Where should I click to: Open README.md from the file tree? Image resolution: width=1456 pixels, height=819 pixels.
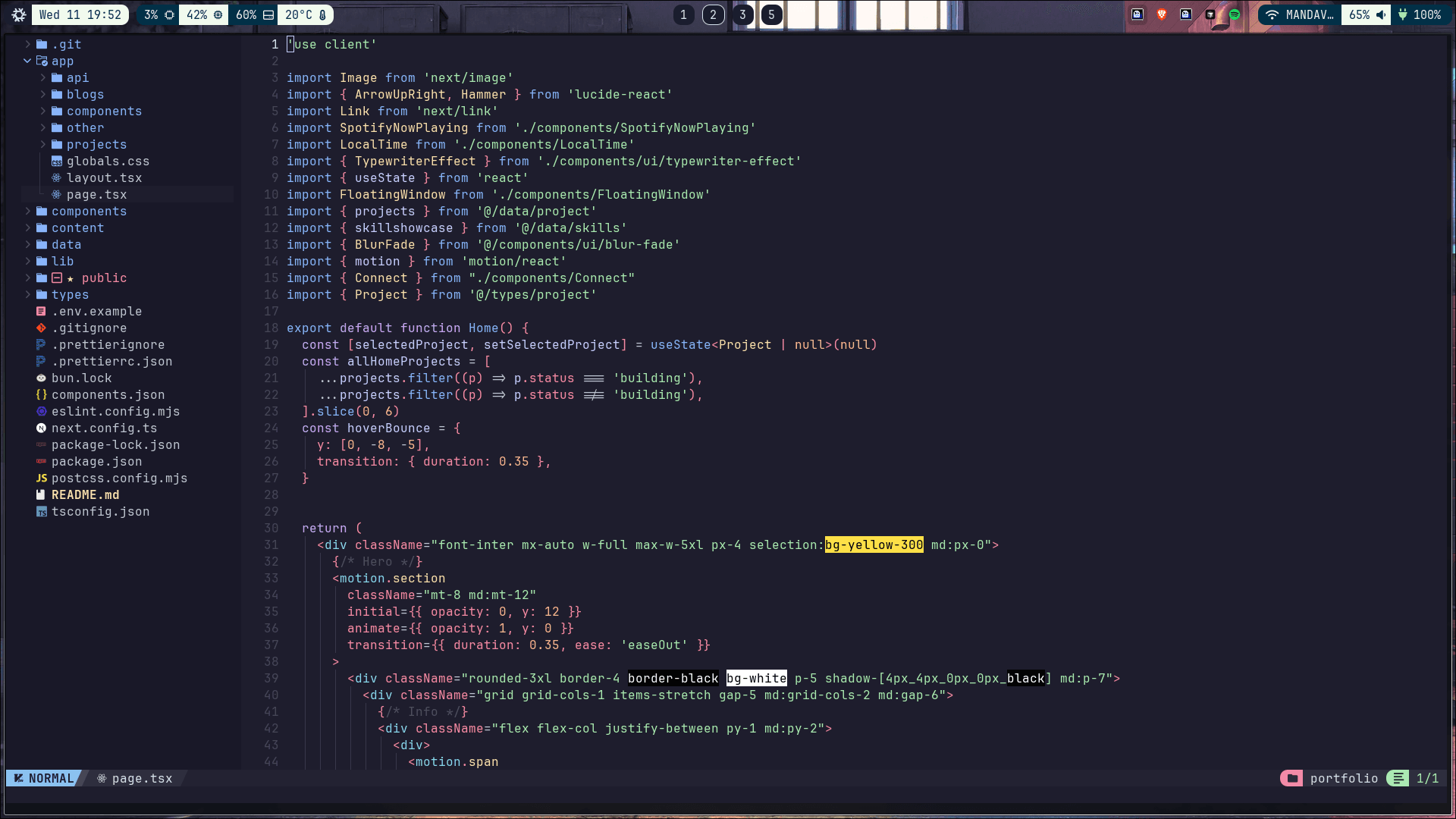click(85, 494)
